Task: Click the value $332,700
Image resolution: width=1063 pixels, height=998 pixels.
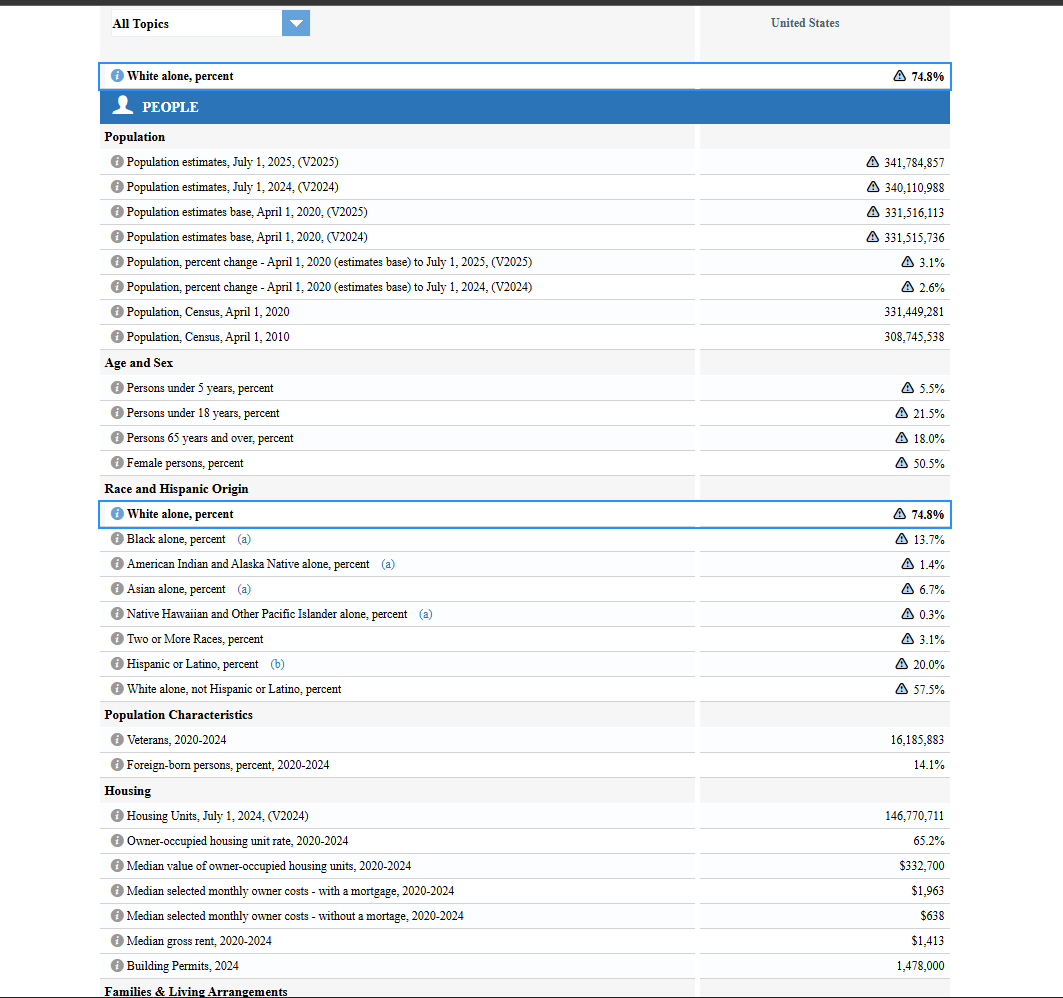Action: [922, 866]
